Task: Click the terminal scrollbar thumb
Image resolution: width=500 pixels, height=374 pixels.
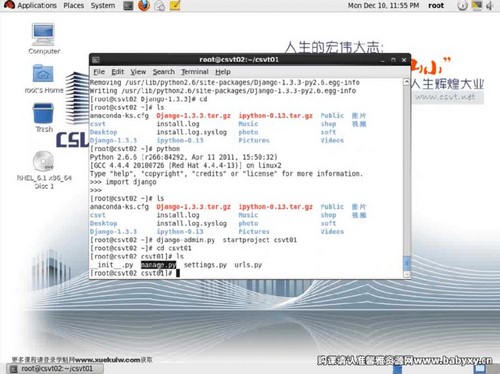Action: (406, 263)
